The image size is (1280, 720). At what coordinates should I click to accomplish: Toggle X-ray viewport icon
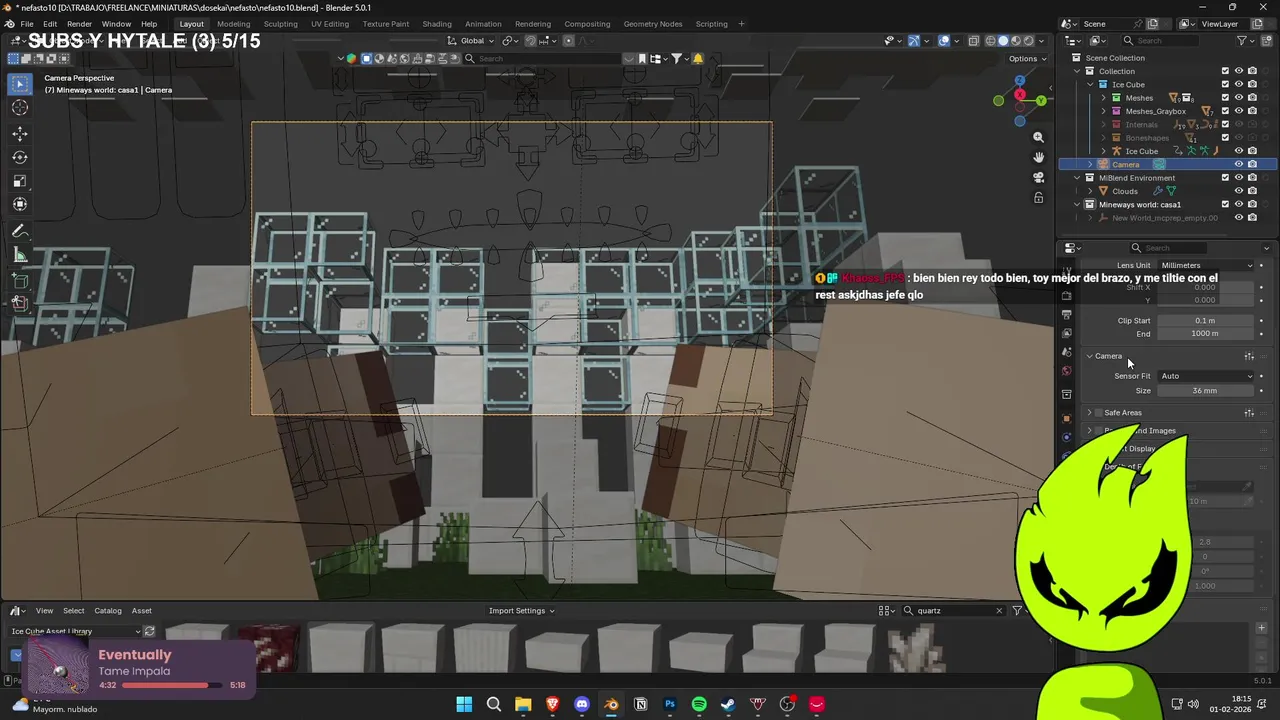pos(973,41)
